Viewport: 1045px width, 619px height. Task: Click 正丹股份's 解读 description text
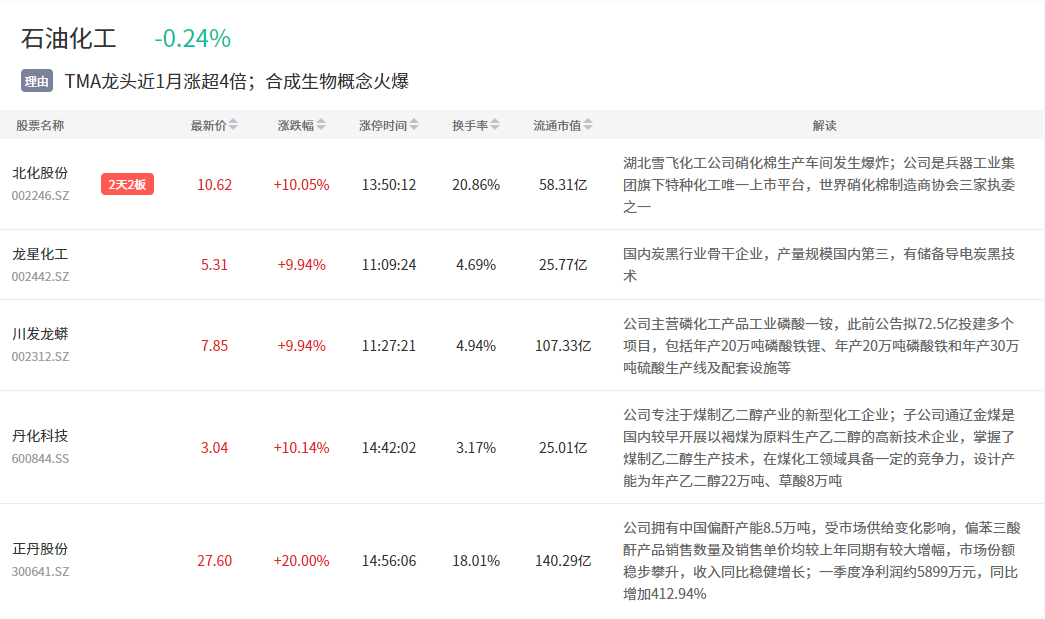click(822, 560)
